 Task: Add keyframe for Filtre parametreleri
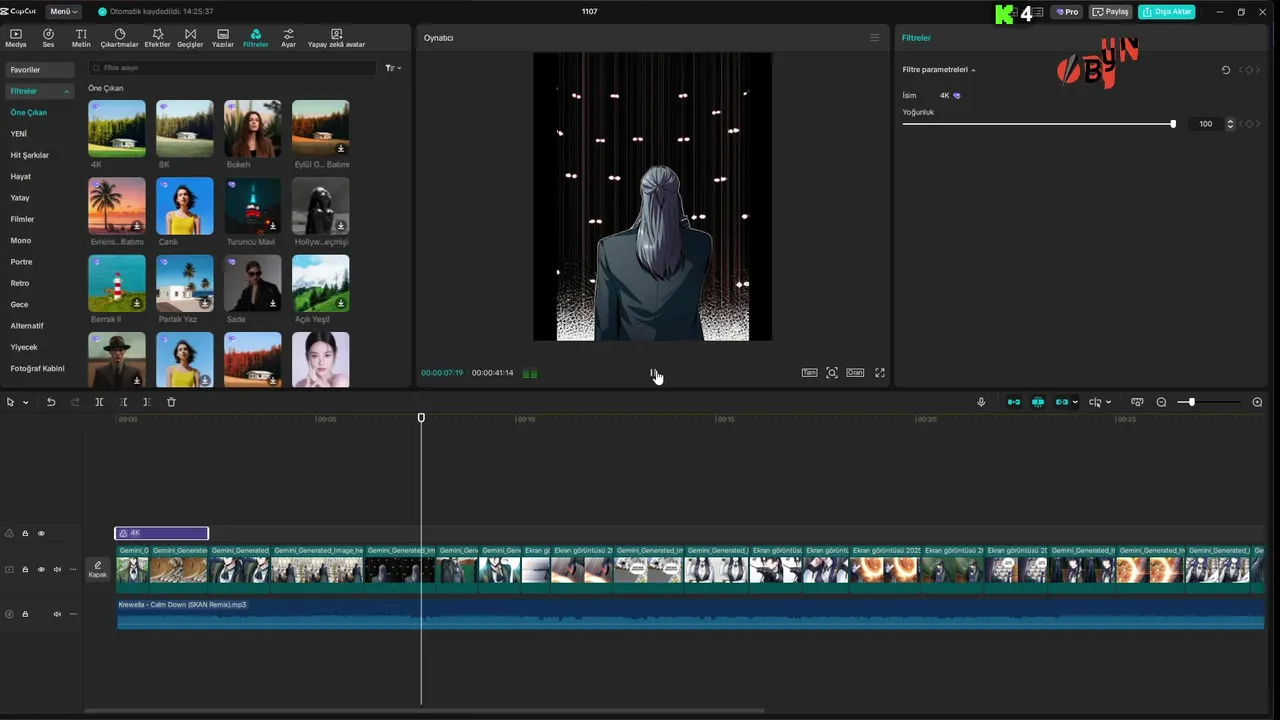(x=1248, y=70)
